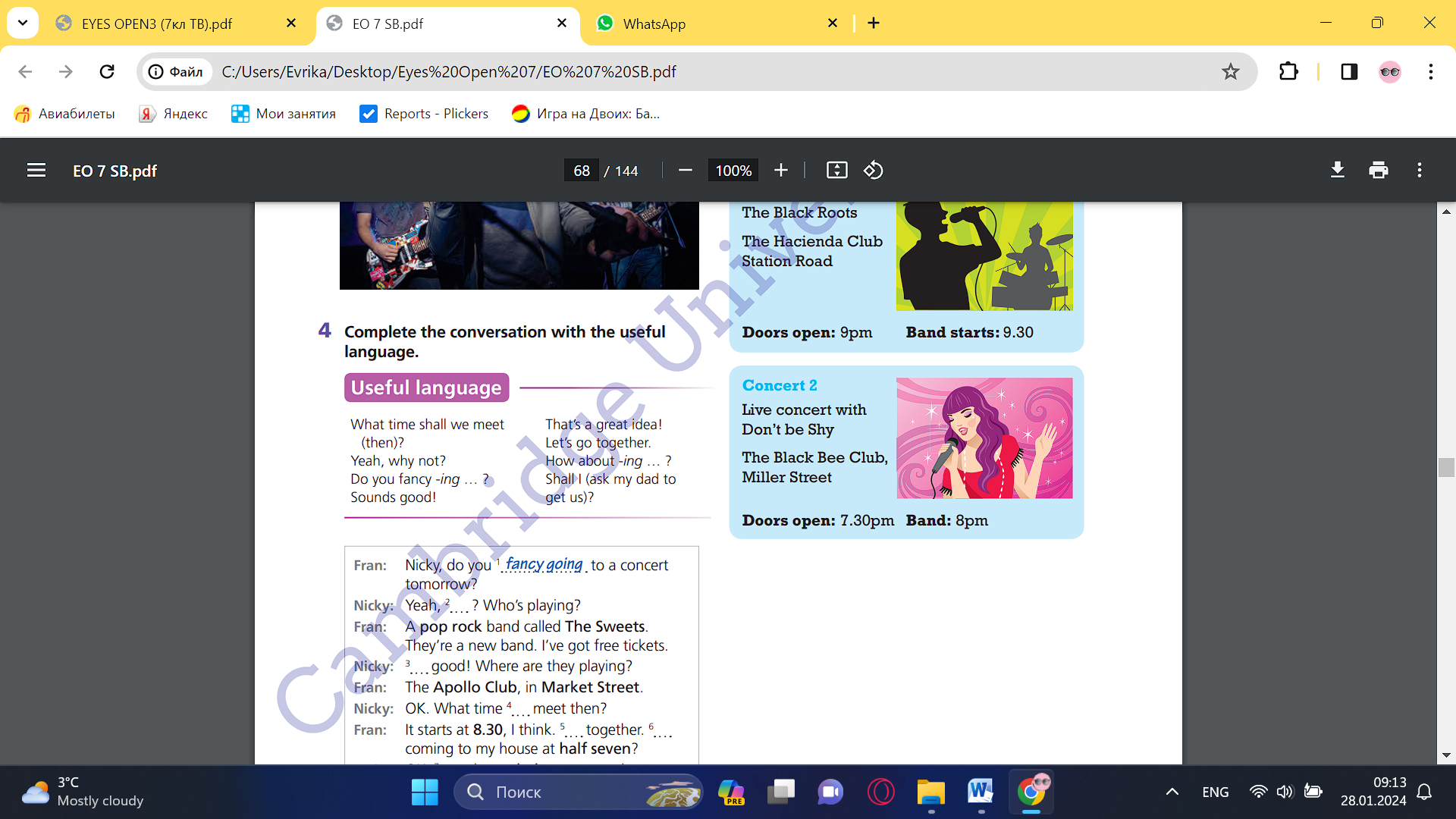Open the Chat app in taskbar
Viewport: 1456px width, 819px height.
(x=830, y=792)
